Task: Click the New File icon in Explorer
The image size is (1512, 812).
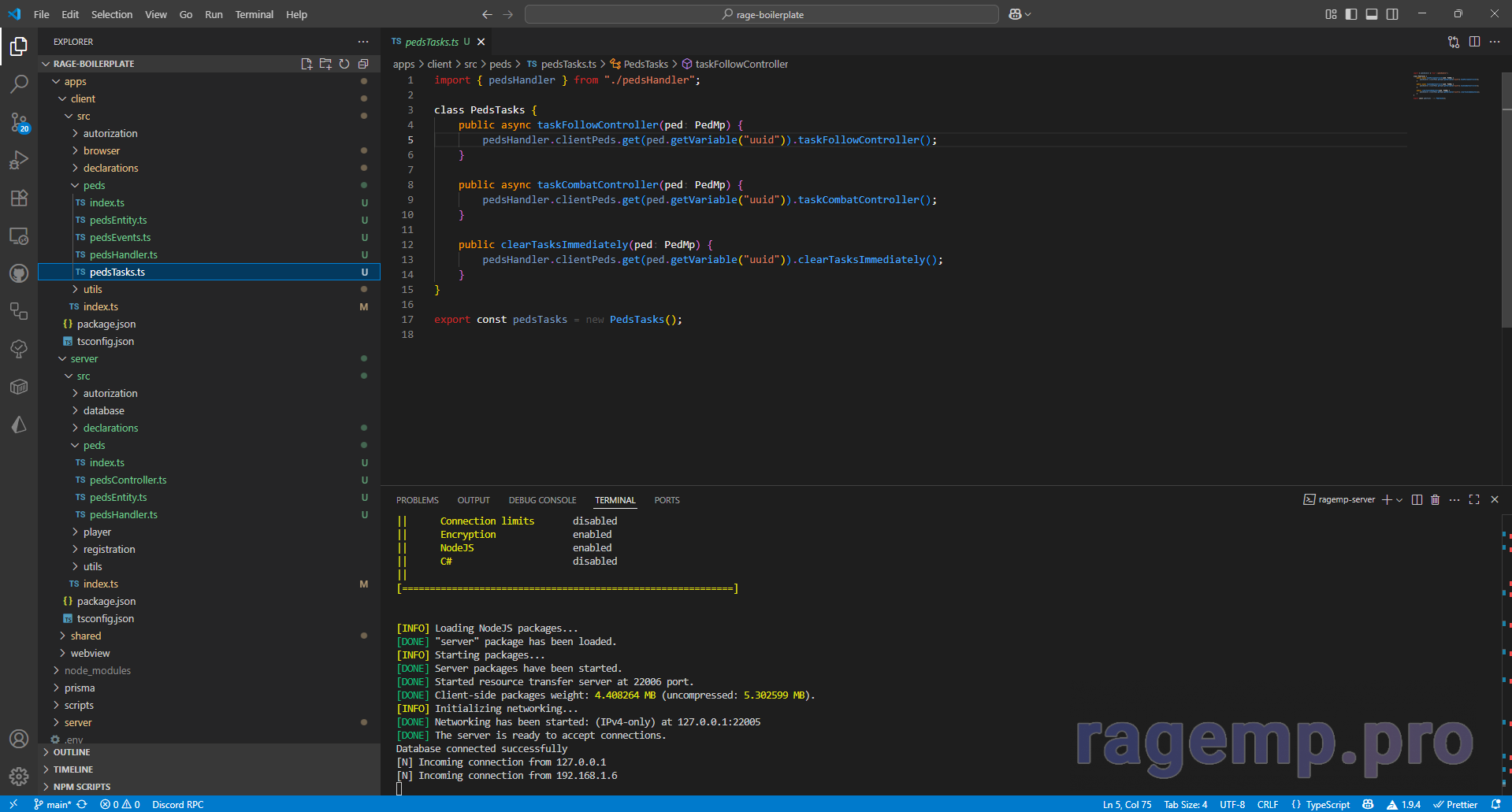Action: coord(306,64)
